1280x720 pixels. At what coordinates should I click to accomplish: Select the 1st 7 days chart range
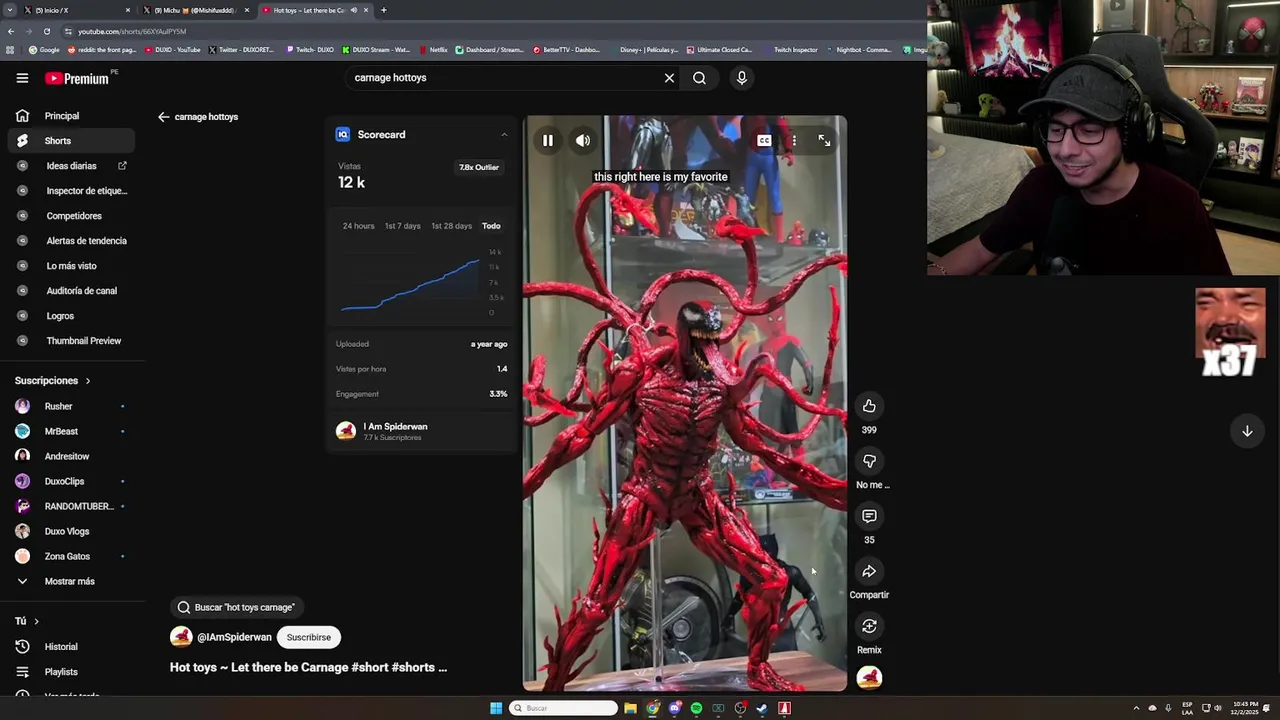pyautogui.click(x=403, y=226)
